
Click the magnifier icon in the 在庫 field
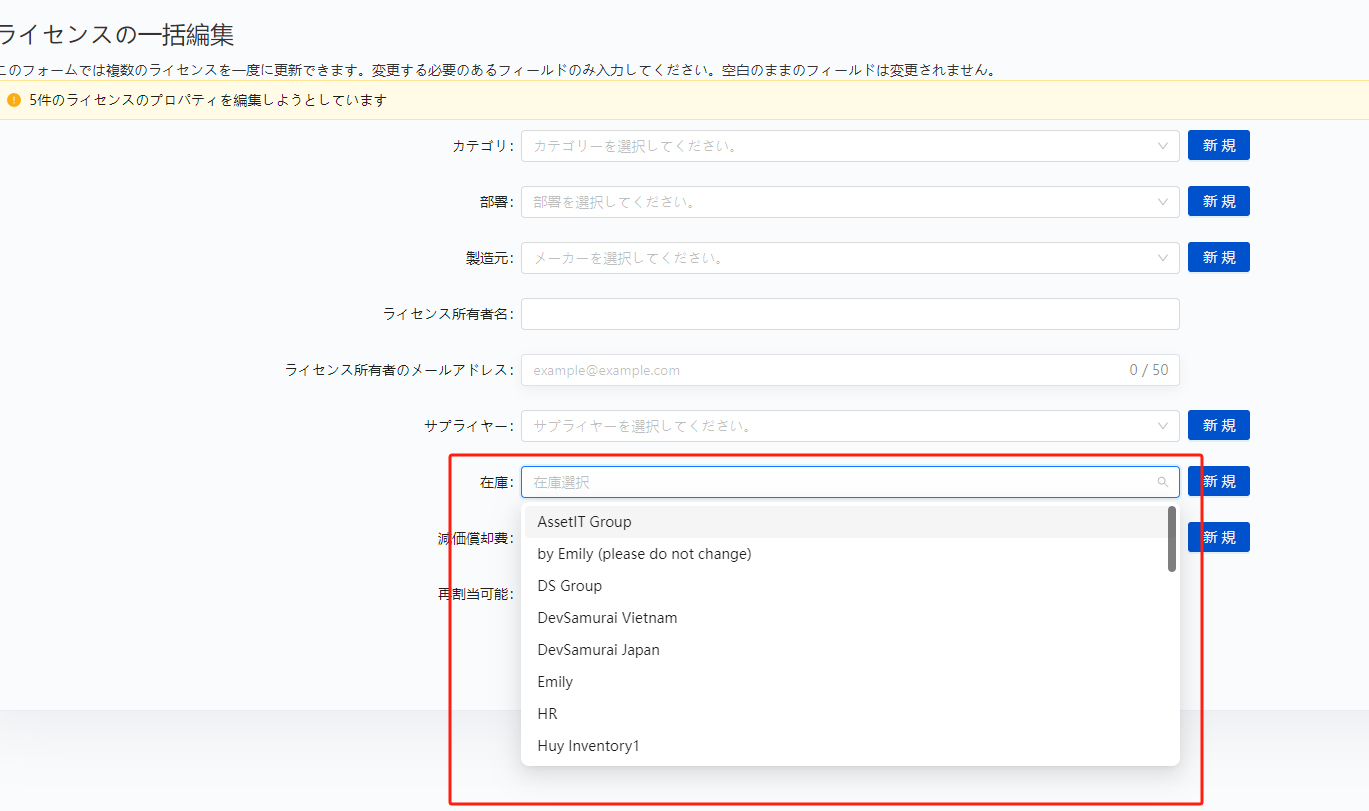(x=1162, y=482)
